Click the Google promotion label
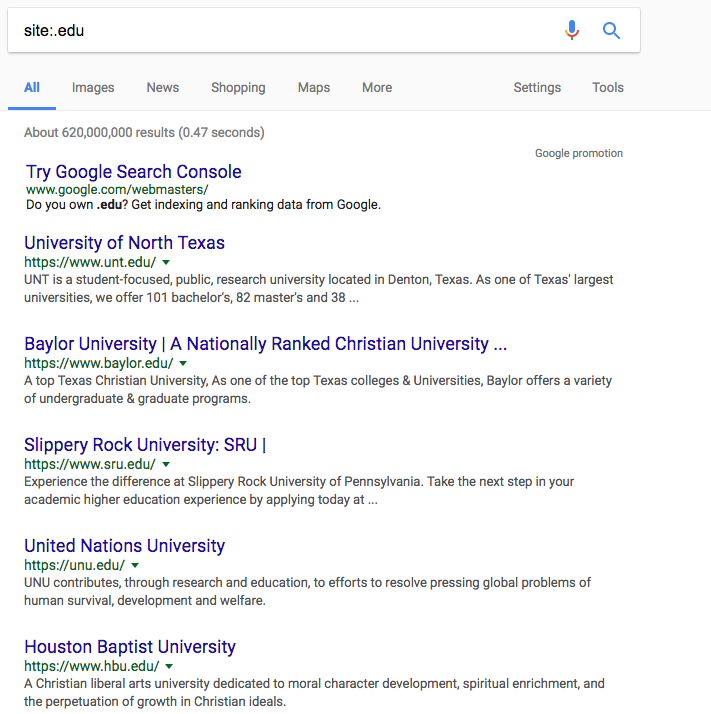 pos(578,153)
